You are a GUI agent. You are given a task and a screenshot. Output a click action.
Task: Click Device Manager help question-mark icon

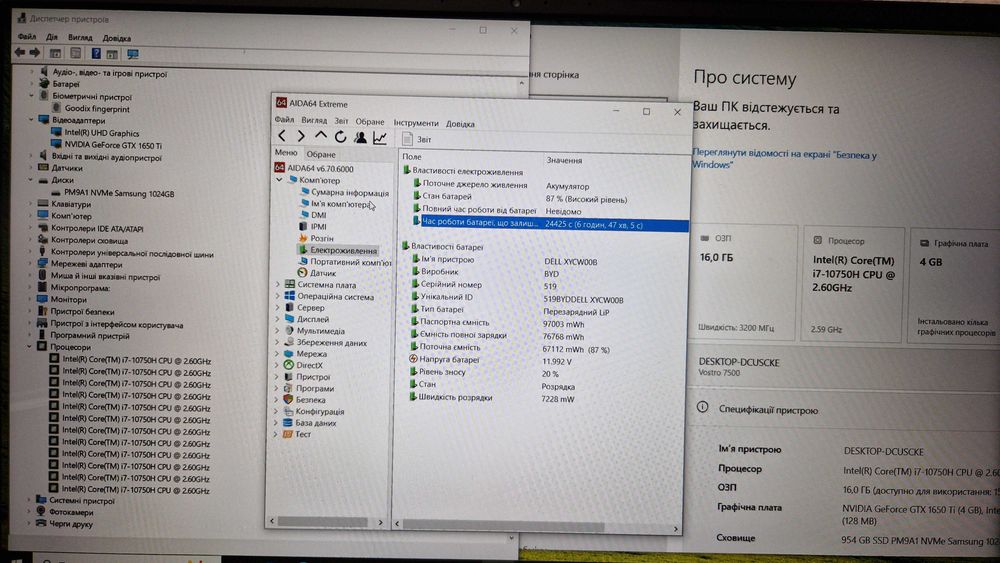tap(96, 54)
